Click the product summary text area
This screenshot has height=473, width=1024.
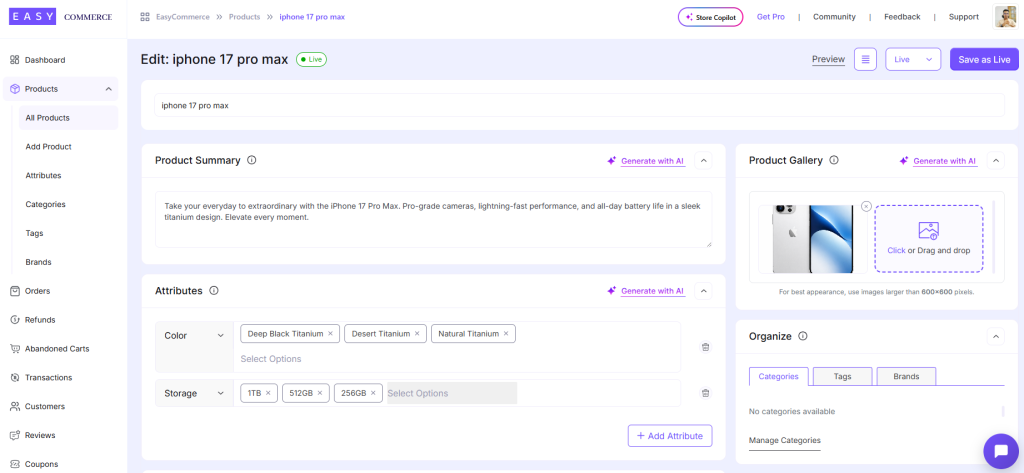(434, 220)
